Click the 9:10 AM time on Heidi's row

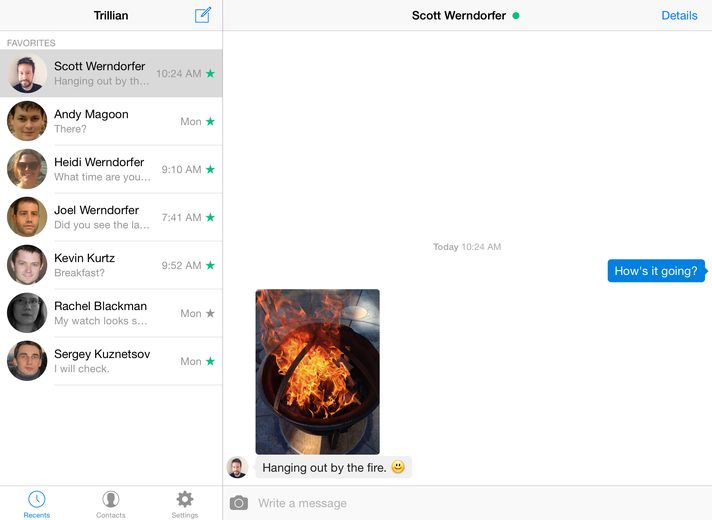181,169
